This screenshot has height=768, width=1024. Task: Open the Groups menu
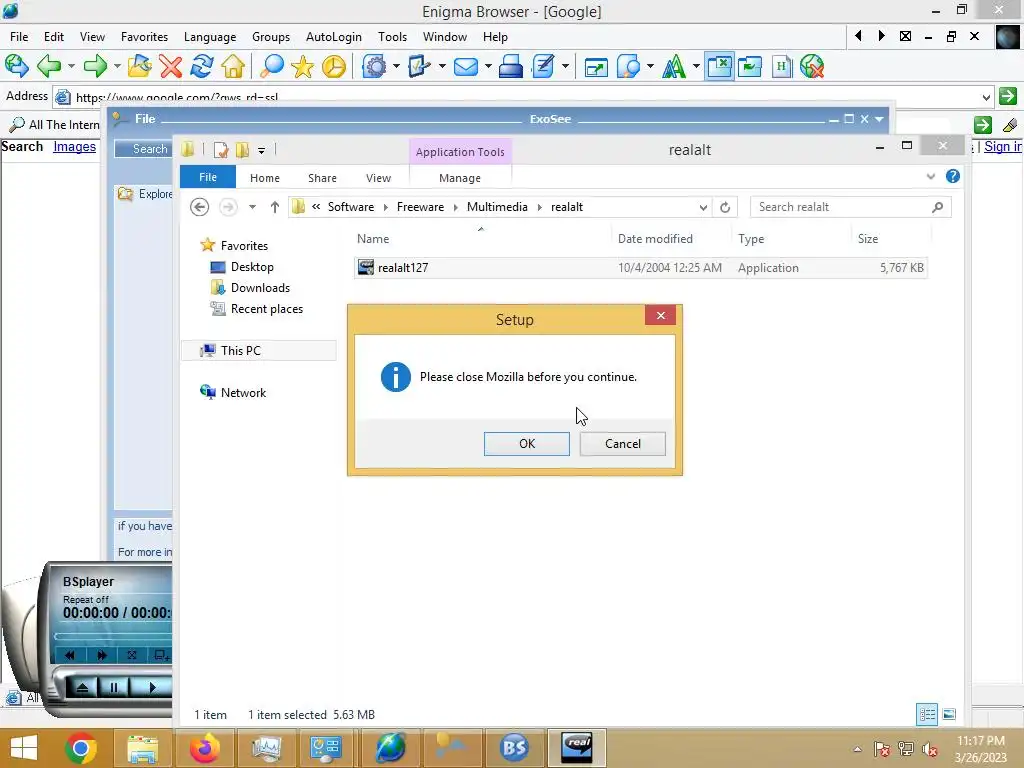[x=270, y=37]
